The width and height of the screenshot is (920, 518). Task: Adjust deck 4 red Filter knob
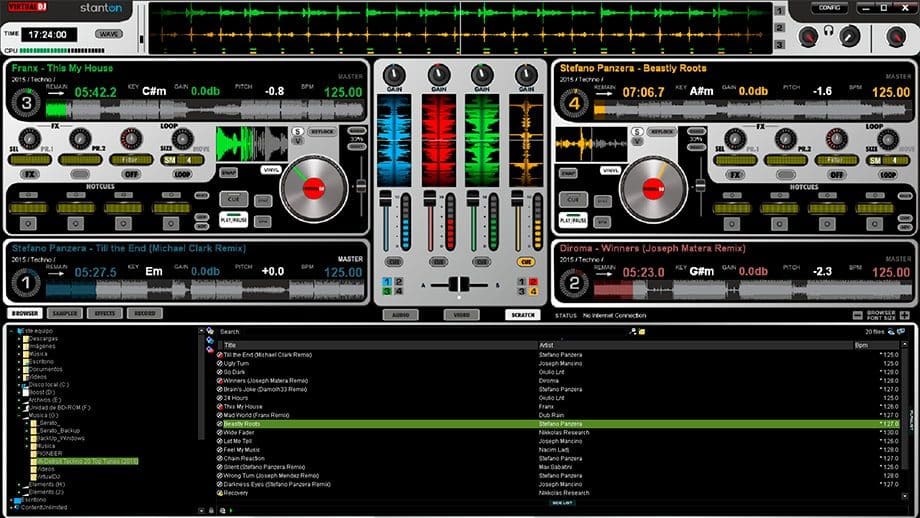(836, 140)
